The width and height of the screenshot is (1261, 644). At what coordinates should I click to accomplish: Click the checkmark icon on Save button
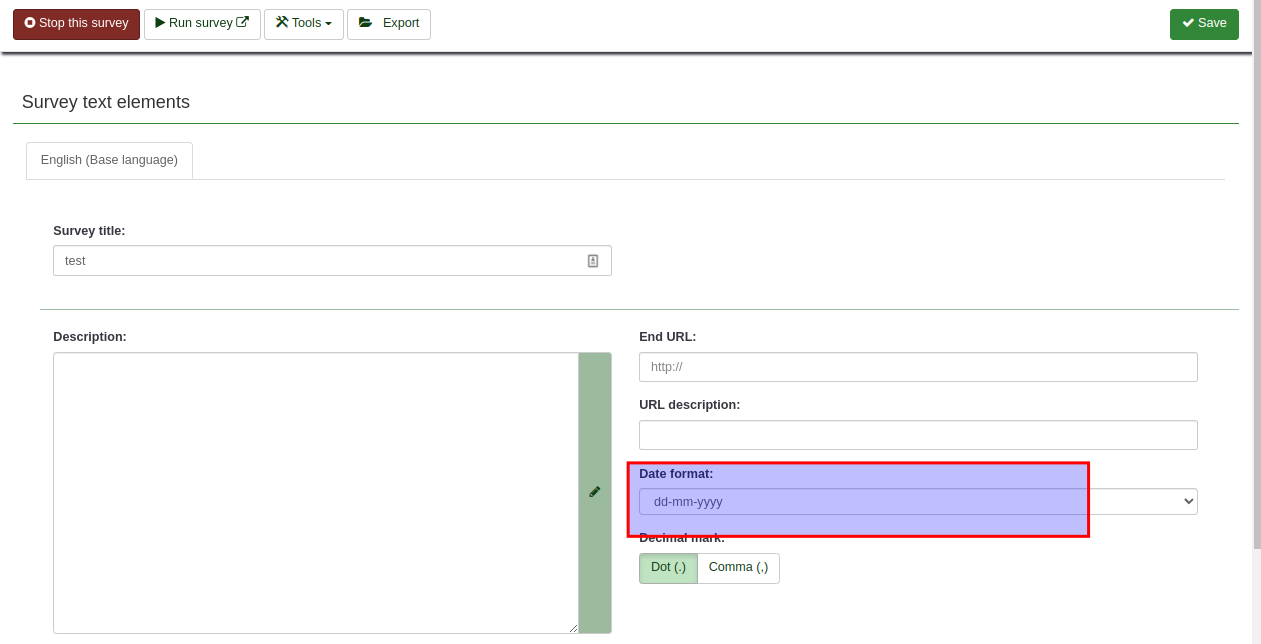pyautogui.click(x=1188, y=23)
